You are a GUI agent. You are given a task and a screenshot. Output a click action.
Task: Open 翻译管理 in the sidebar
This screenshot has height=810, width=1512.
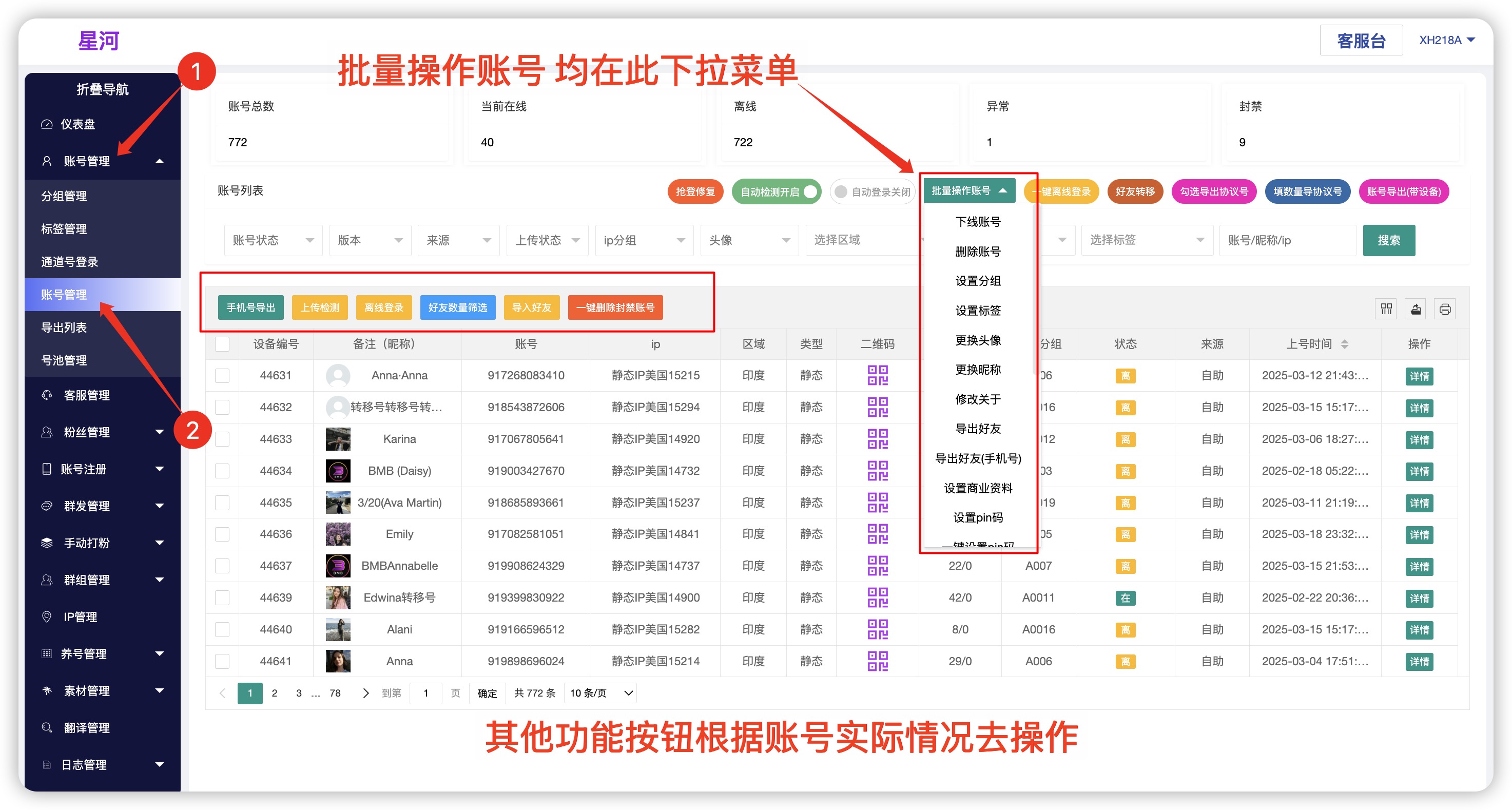coord(86,727)
